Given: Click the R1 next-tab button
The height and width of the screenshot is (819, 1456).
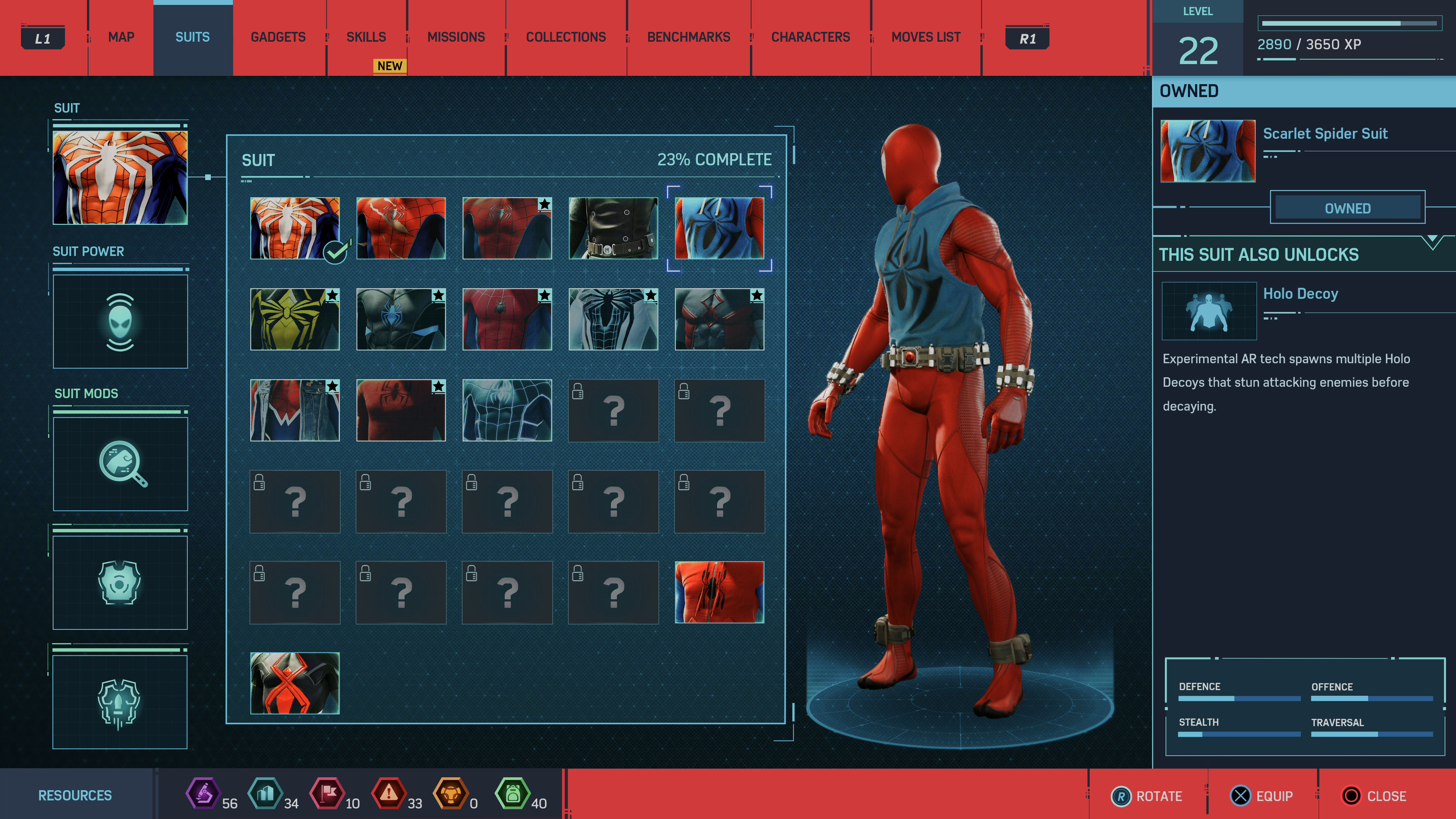Looking at the screenshot, I should pos(1028,38).
